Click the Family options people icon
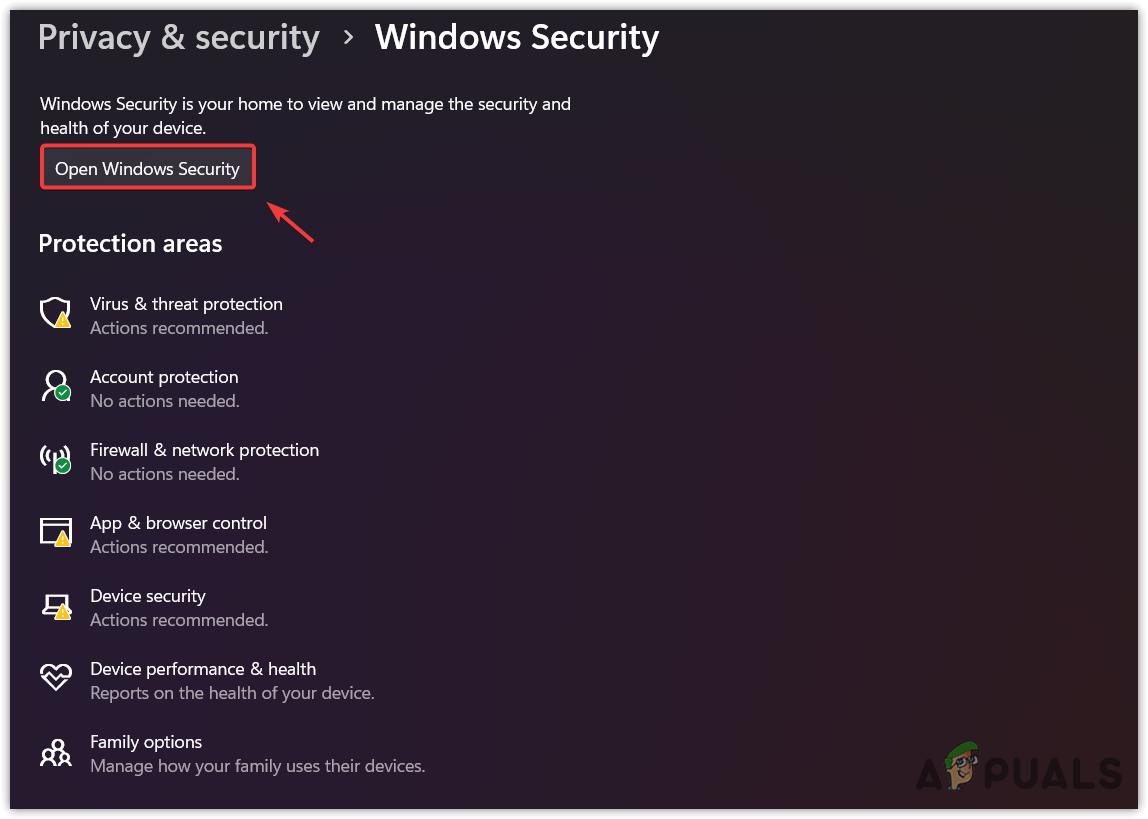The width and height of the screenshot is (1148, 819). pyautogui.click(x=55, y=752)
